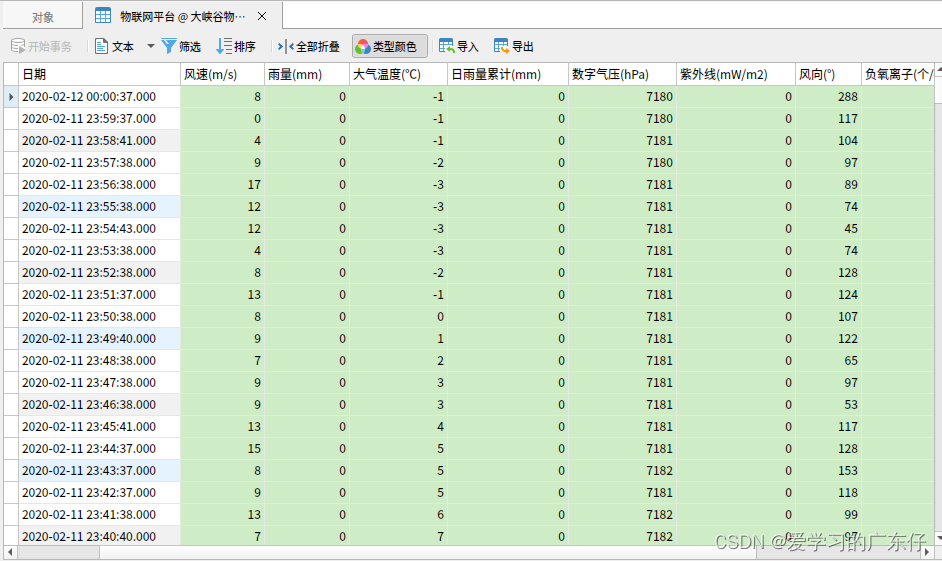Click pressure 7180 in 23:57:38 row
Screen dimensions: 942x561
pos(622,163)
